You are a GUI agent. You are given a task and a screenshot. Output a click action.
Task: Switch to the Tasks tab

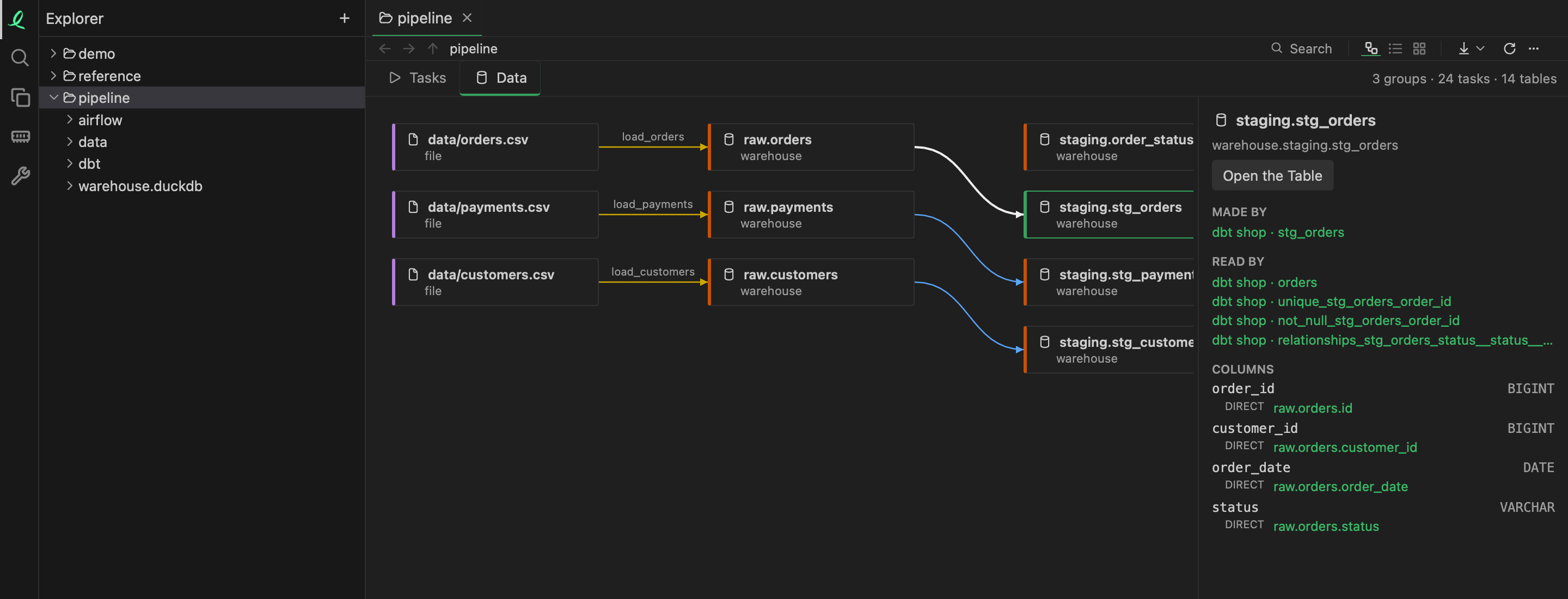[x=418, y=78]
